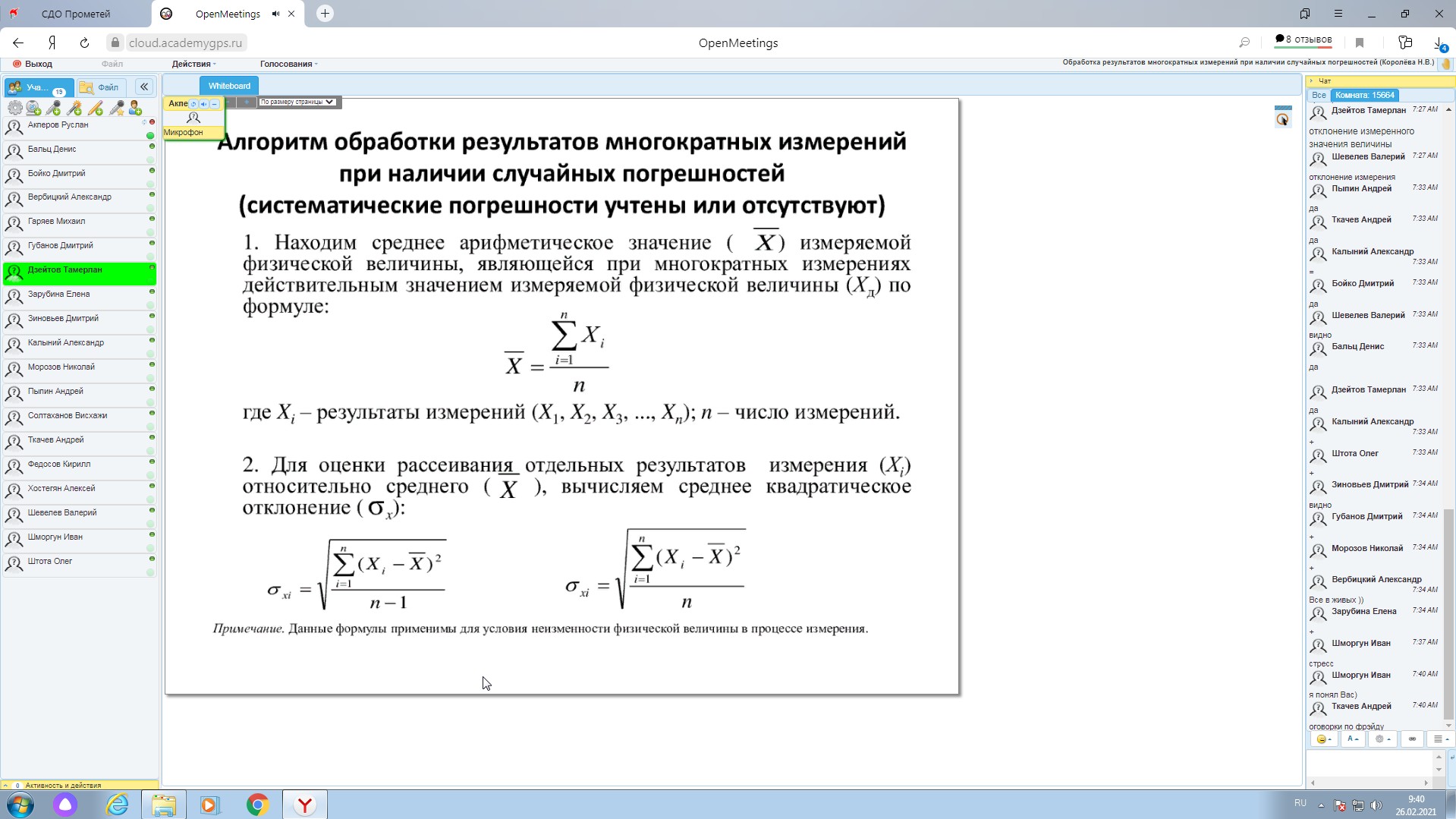1456x819 pixels.
Task: Reload the page with refresh icon
Action: [x=84, y=43]
